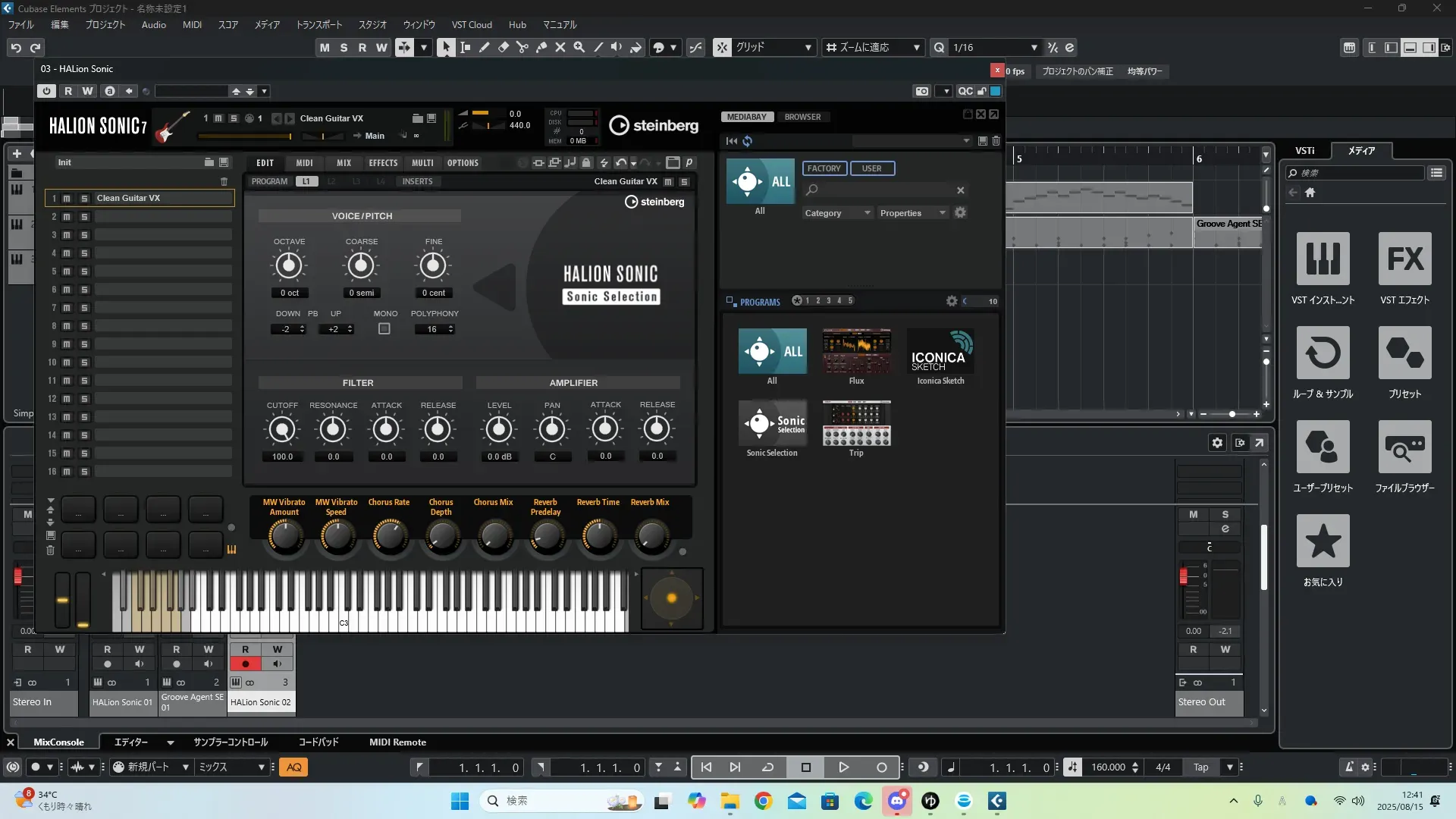Click the Favorites star tile
This screenshot has height=819, width=1456.
click(1323, 541)
